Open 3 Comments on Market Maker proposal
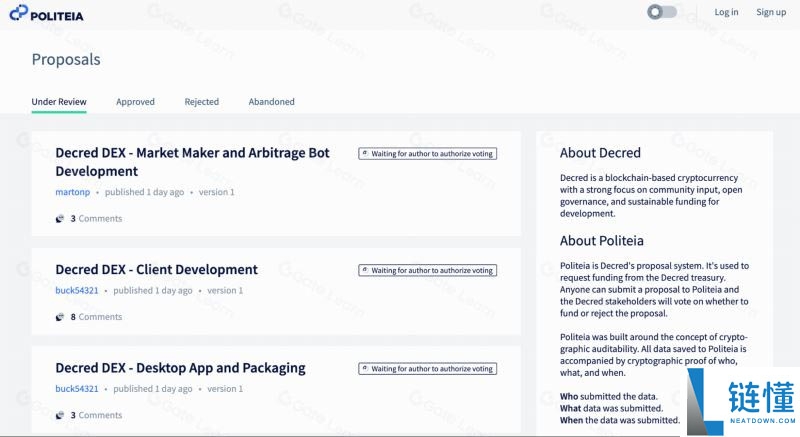This screenshot has width=800, height=437. (96, 218)
